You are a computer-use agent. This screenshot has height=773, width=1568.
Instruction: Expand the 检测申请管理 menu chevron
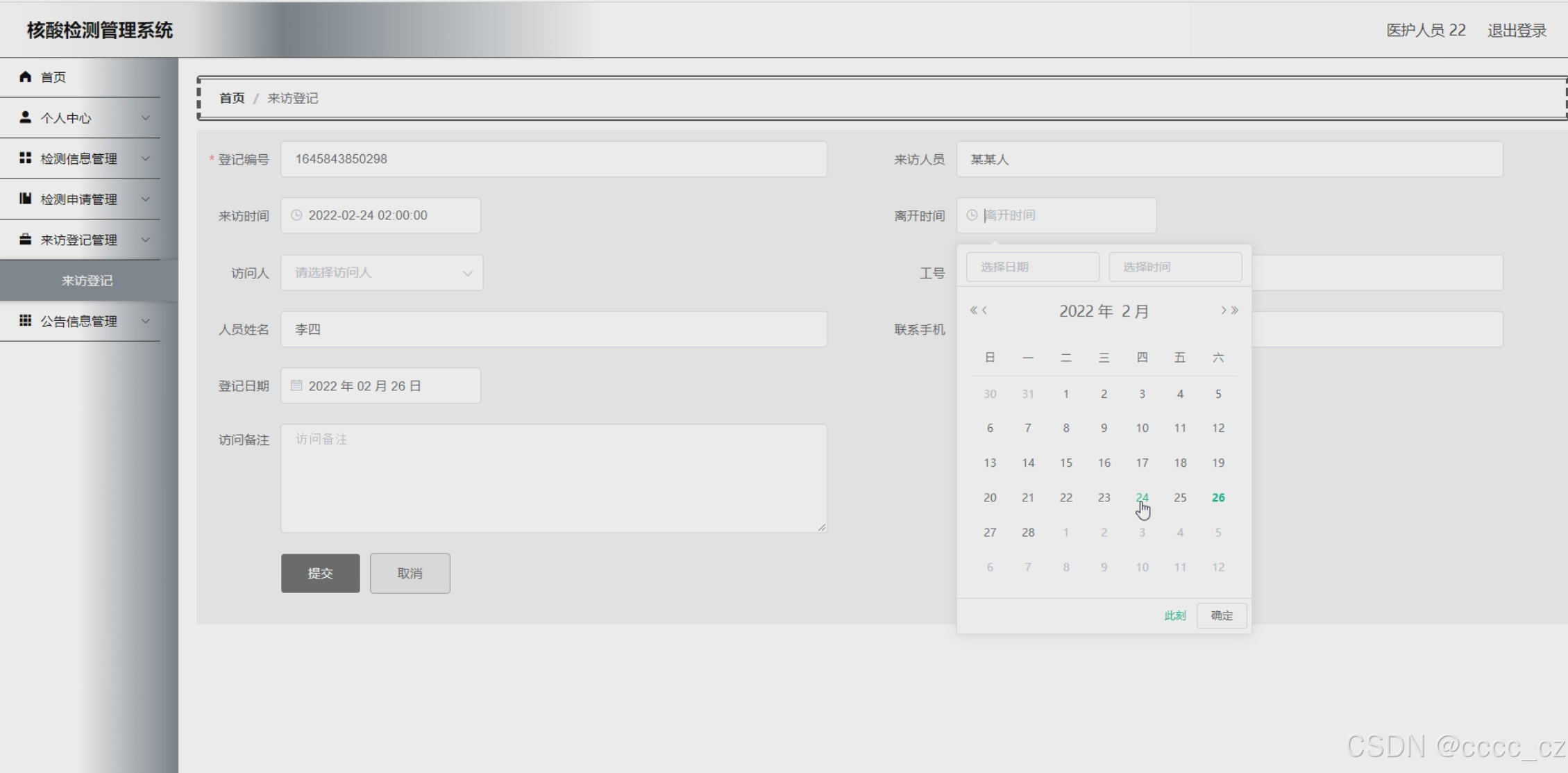tap(146, 199)
